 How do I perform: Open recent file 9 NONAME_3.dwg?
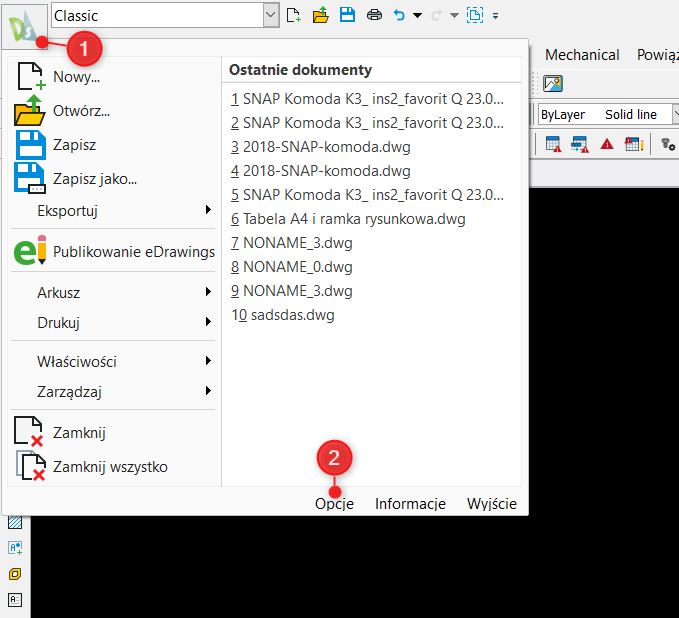(x=292, y=291)
